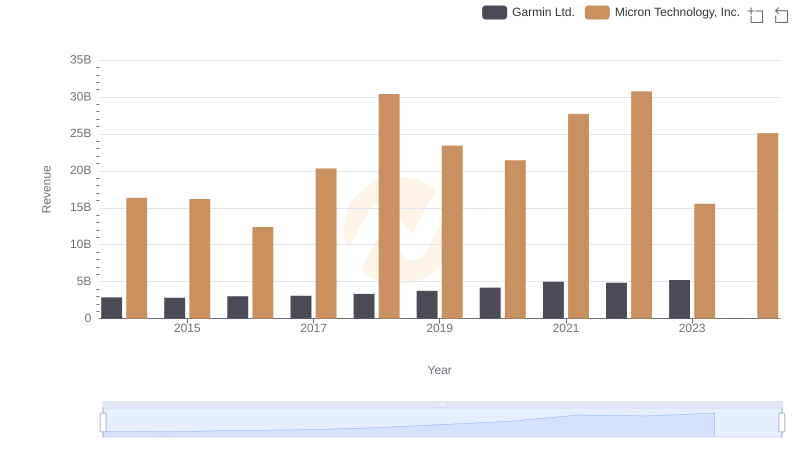Click the 25B y-axis label
This screenshot has width=800, height=461.
(x=81, y=134)
